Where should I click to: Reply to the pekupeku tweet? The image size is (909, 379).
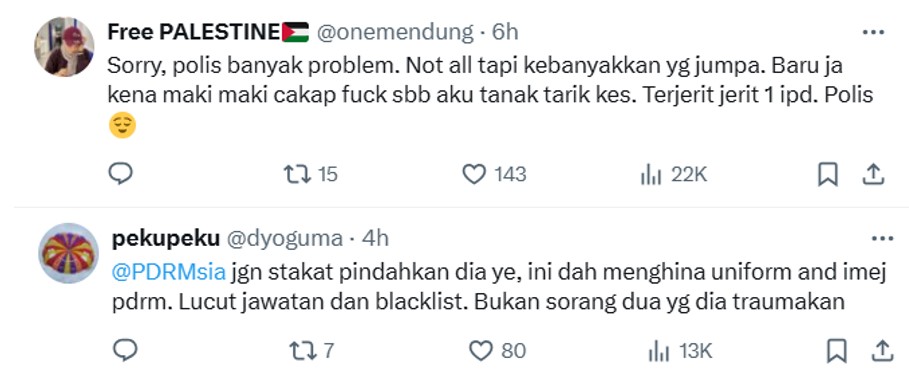(x=125, y=350)
